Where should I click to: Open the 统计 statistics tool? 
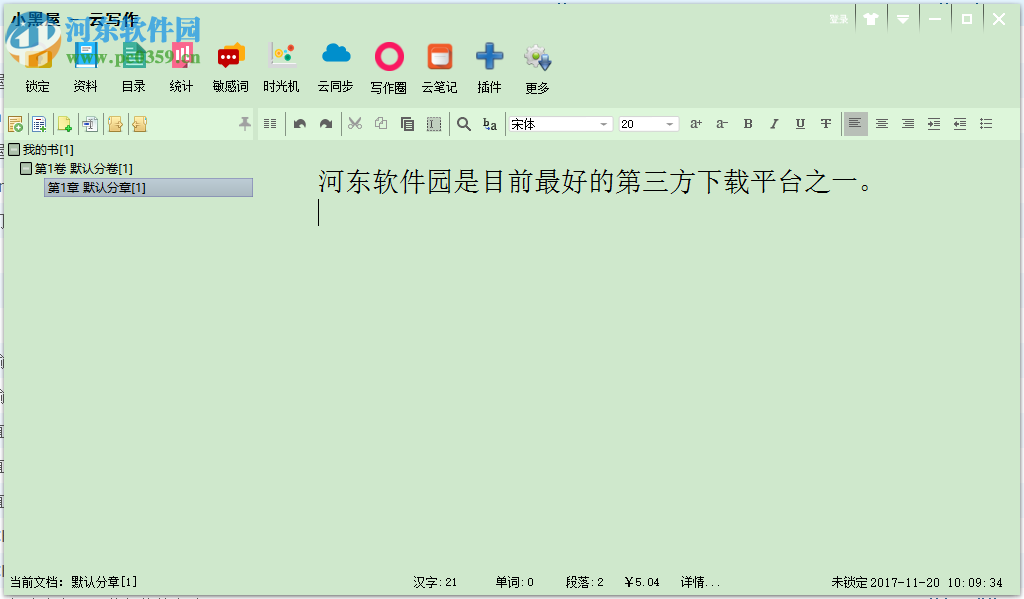click(x=181, y=66)
